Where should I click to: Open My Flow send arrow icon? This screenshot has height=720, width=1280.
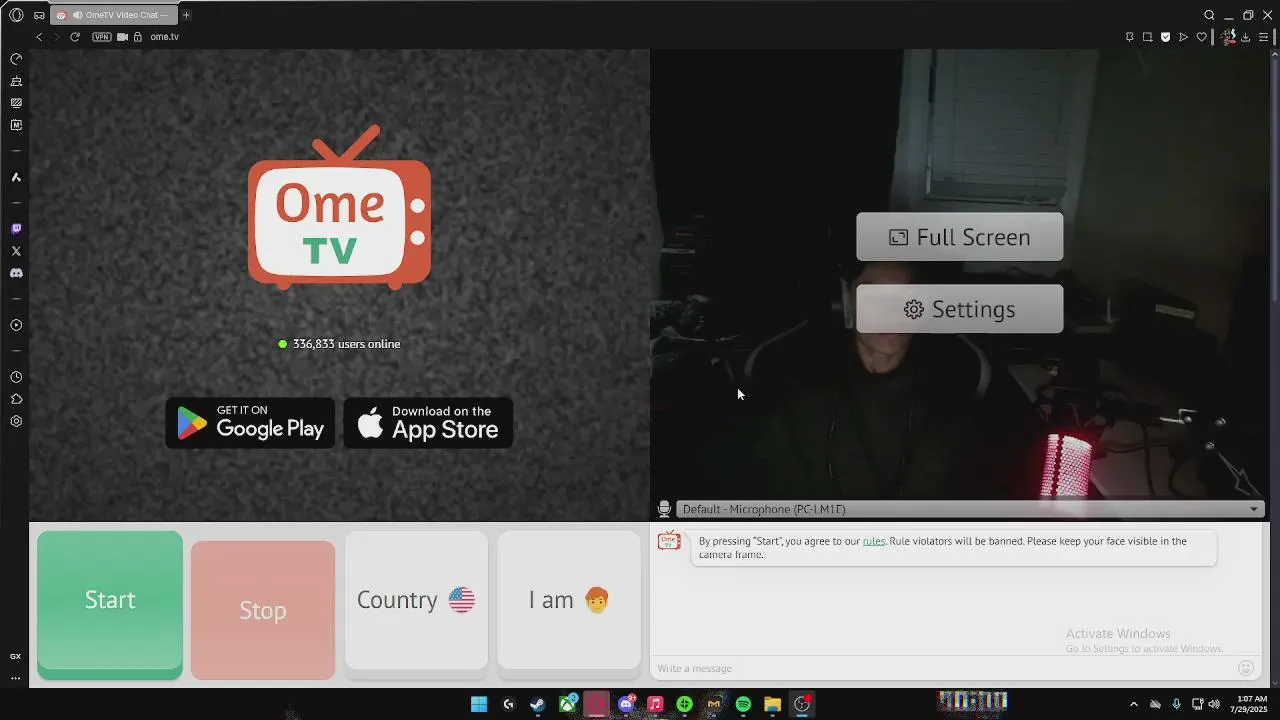1183,37
